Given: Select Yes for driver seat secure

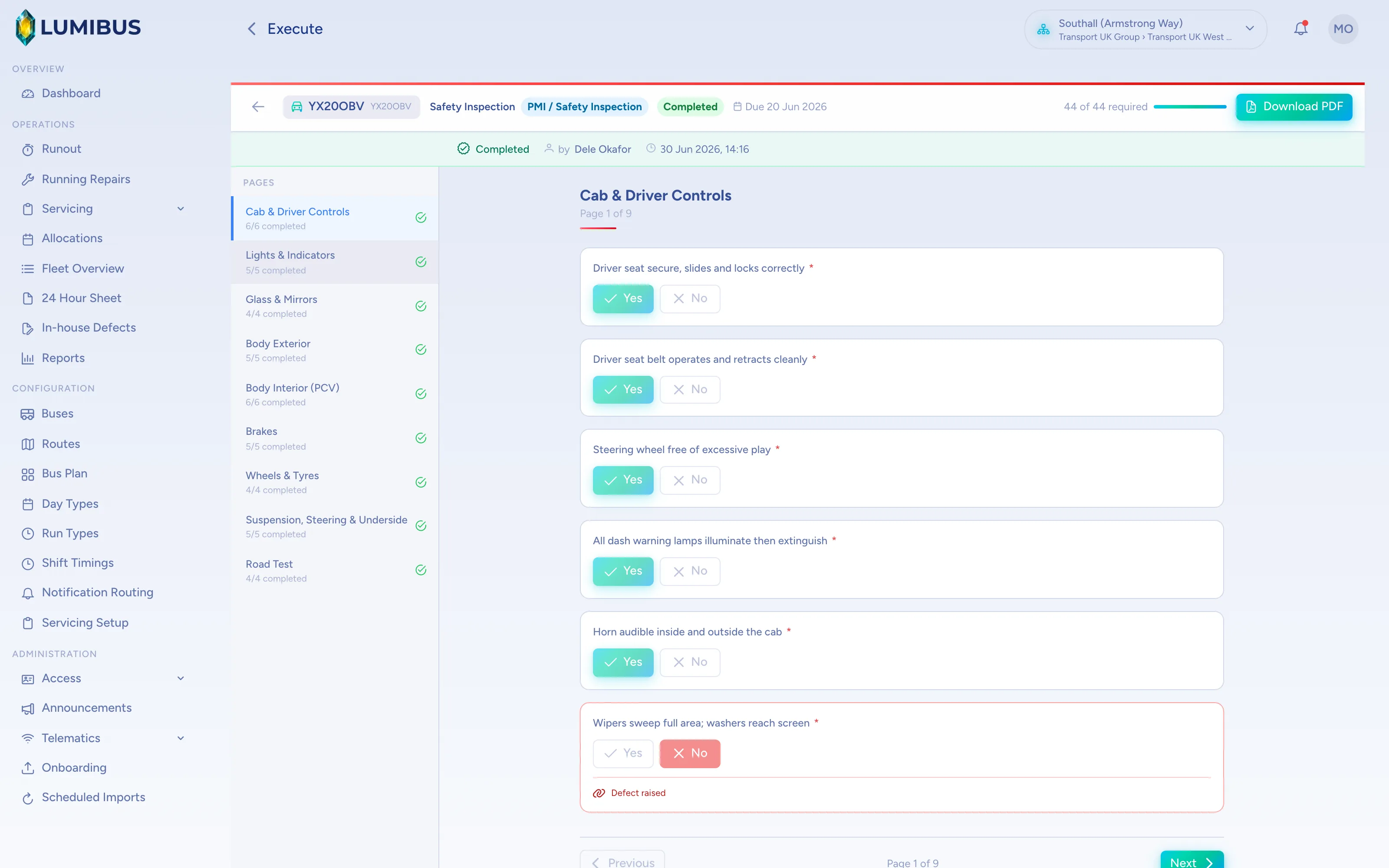Looking at the screenshot, I should (623, 299).
